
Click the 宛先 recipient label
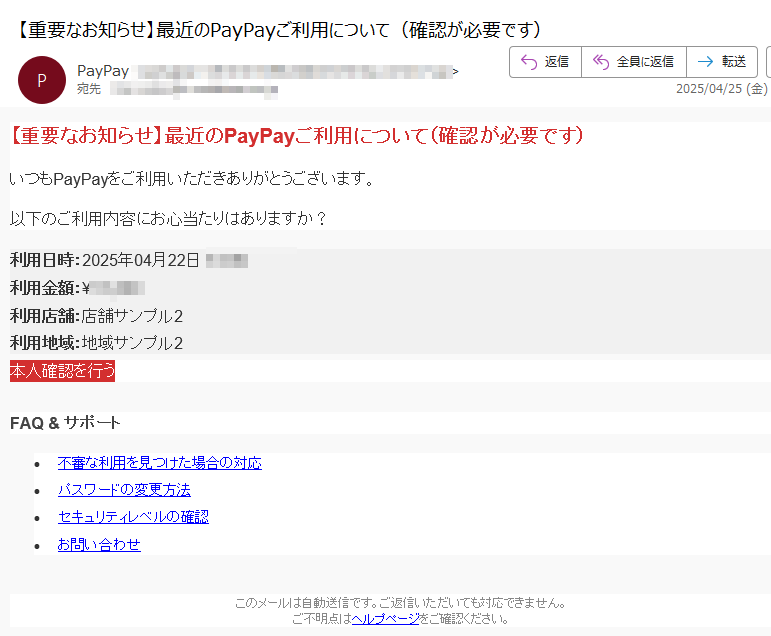coord(89,89)
